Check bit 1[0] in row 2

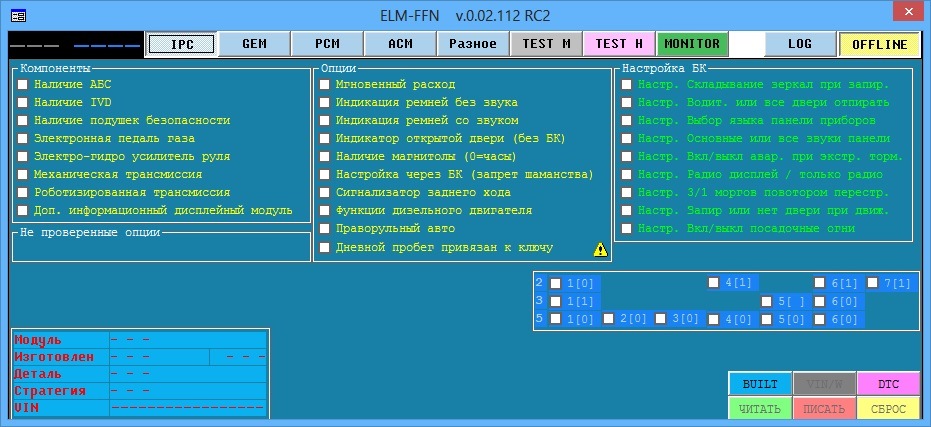tap(555, 283)
